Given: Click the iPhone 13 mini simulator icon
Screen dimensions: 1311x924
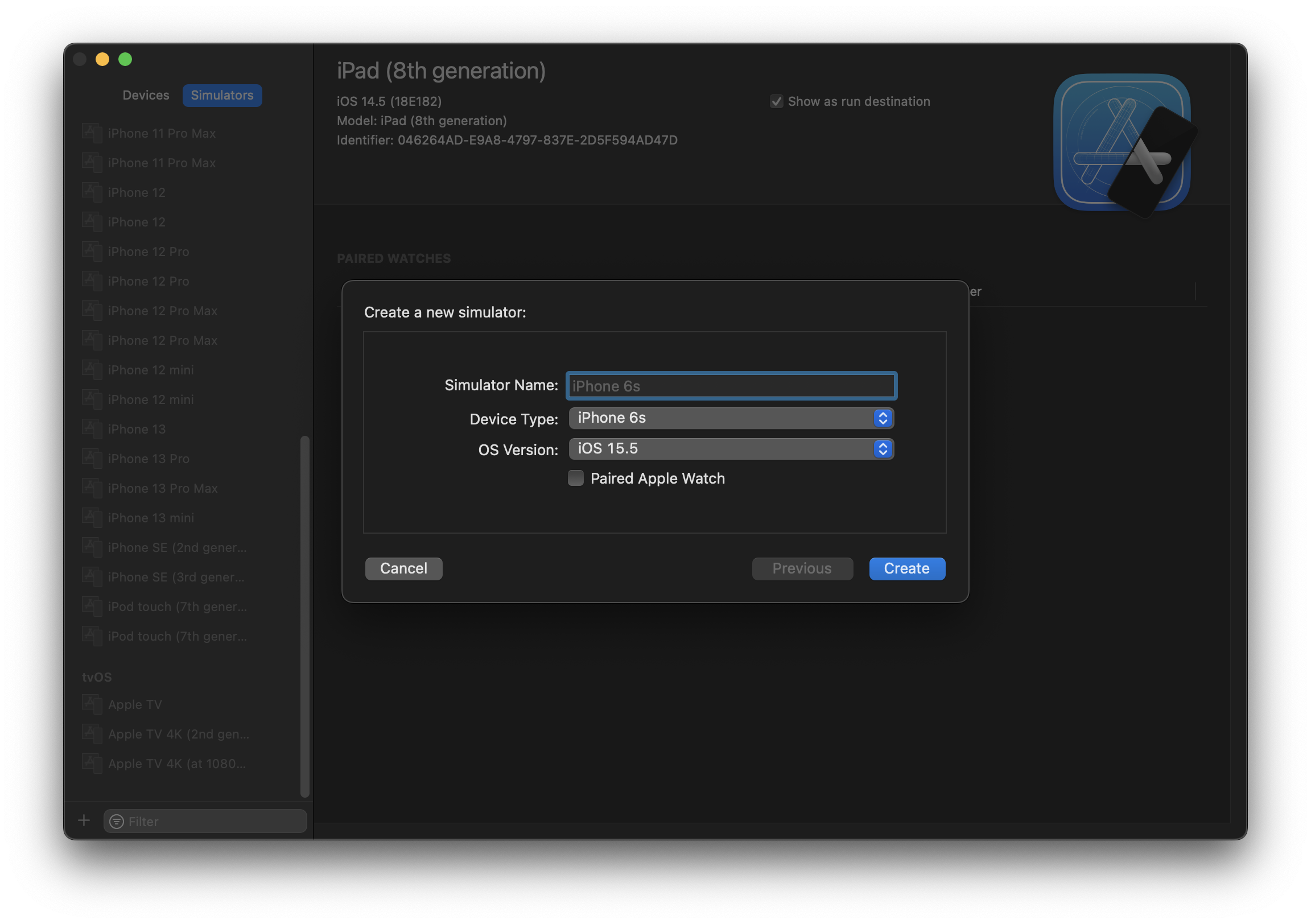Looking at the screenshot, I should [92, 517].
